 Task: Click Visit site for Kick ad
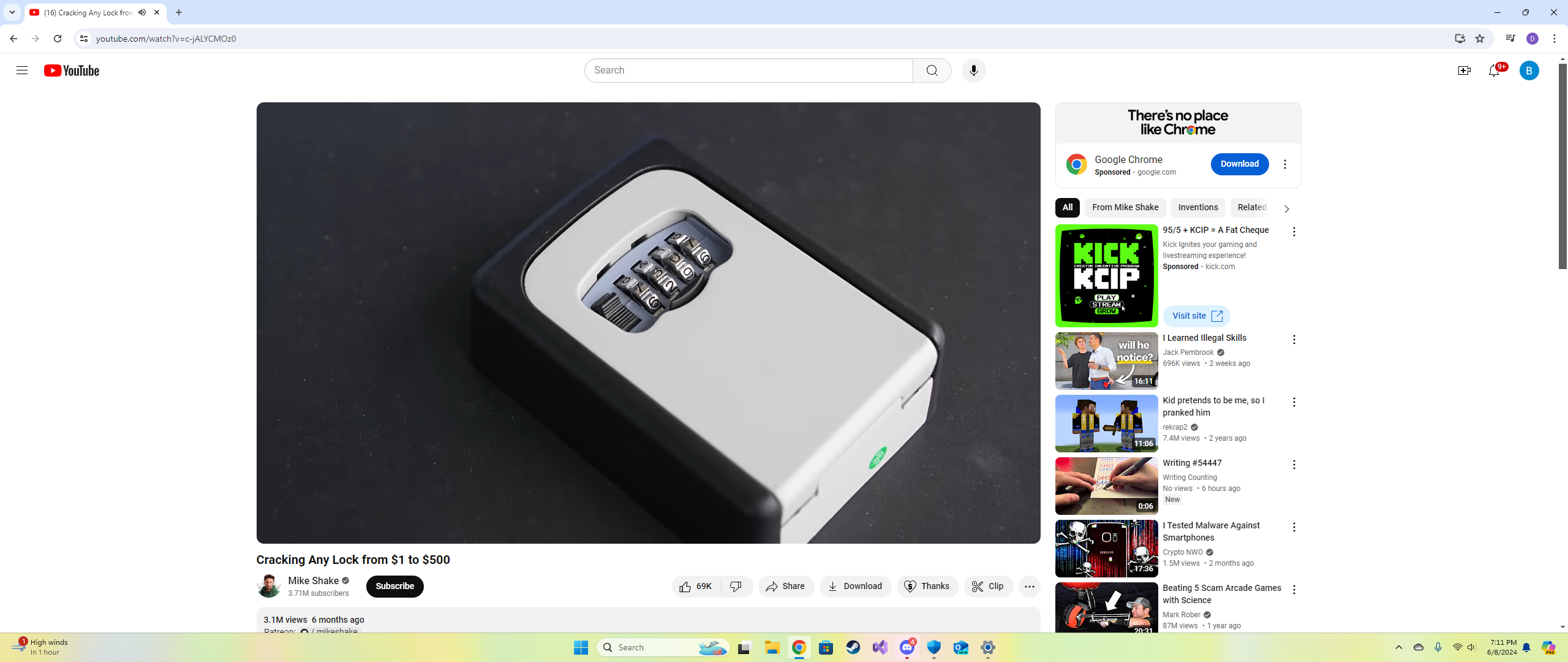point(1196,316)
